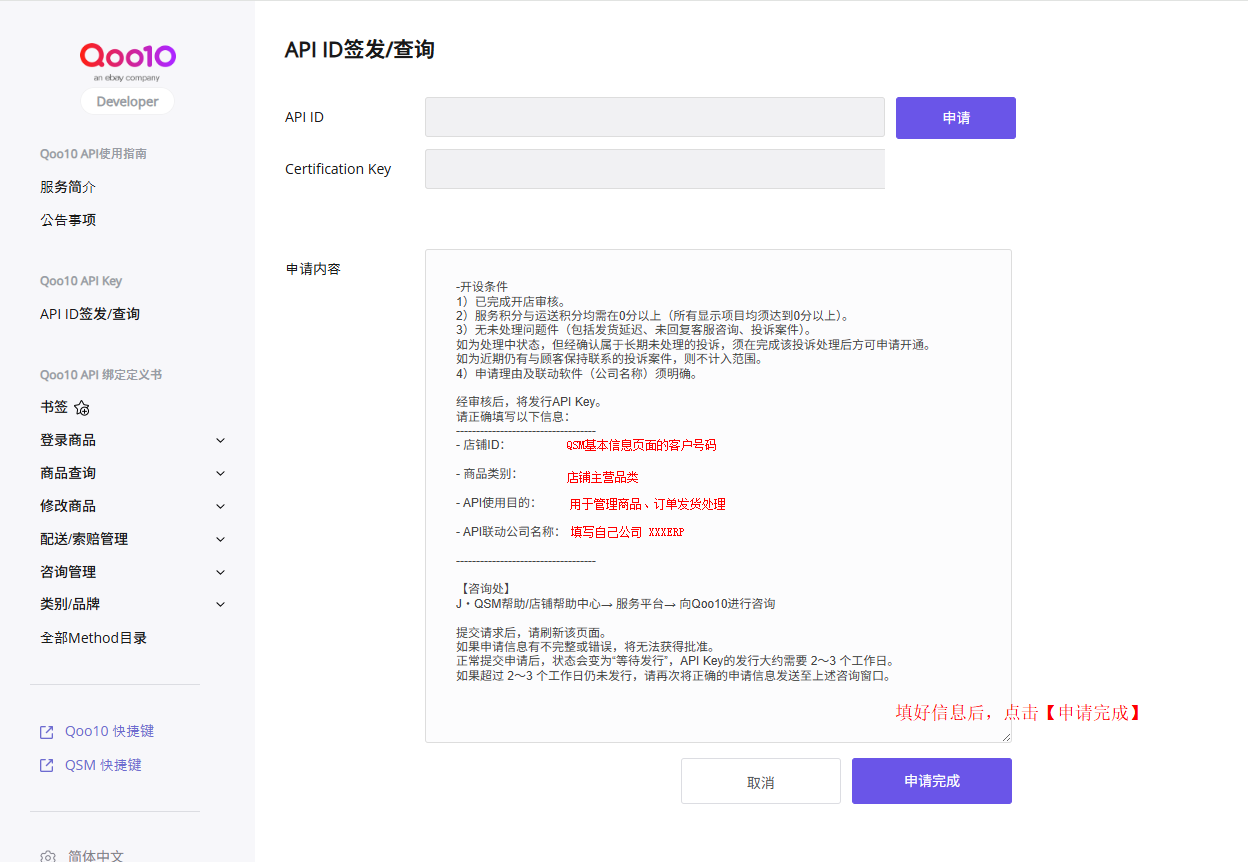Viewport: 1248px width, 862px height.
Task: Open 全部Method目录 list
Action: tap(94, 638)
